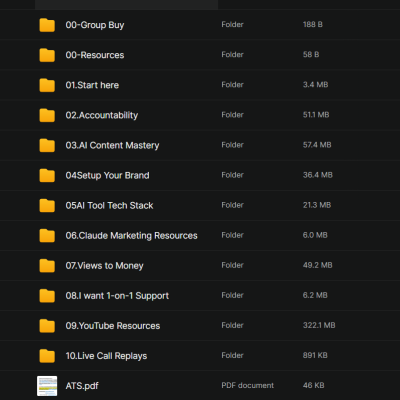The height and width of the screenshot is (400, 400).
Task: Select the file name '08.I want 1-on-1 Support'
Action: pos(117,296)
